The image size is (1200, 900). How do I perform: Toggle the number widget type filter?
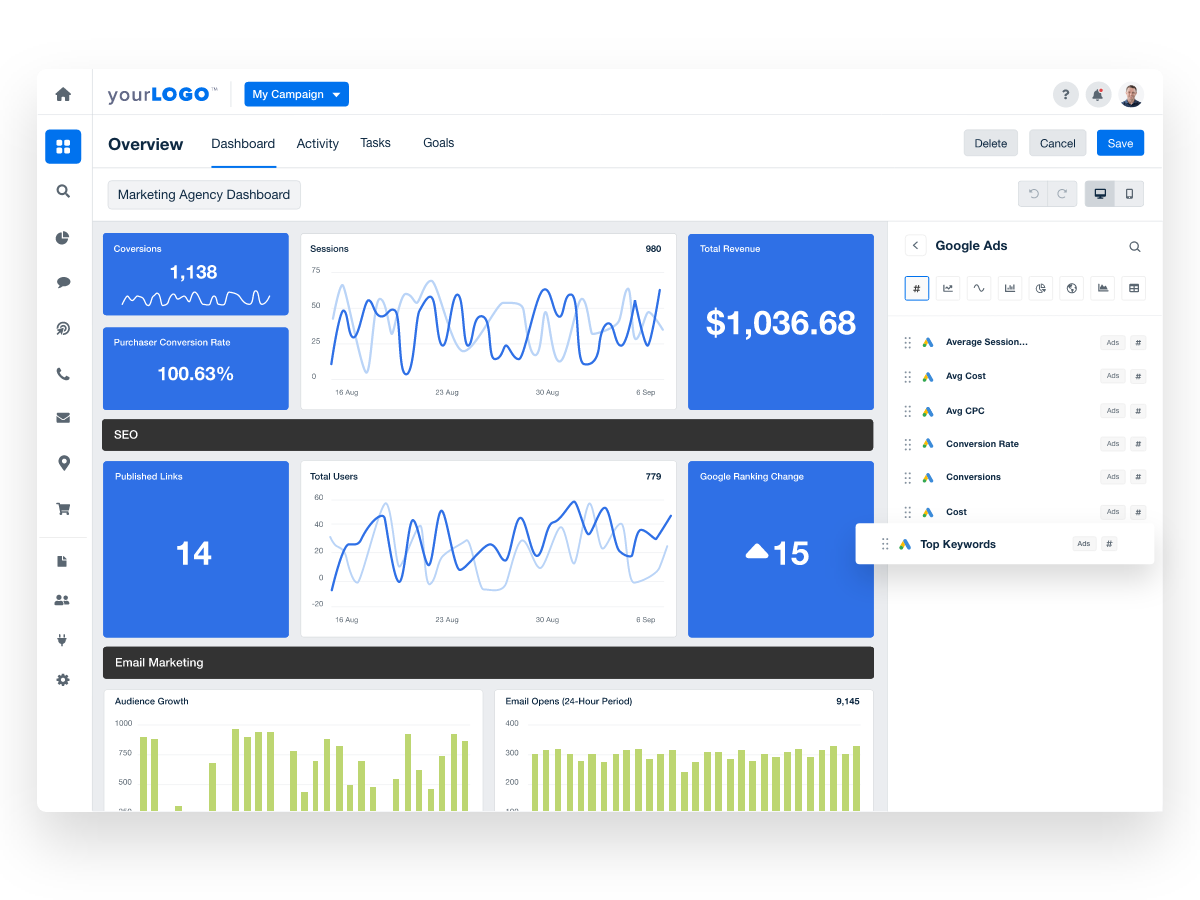(x=916, y=288)
